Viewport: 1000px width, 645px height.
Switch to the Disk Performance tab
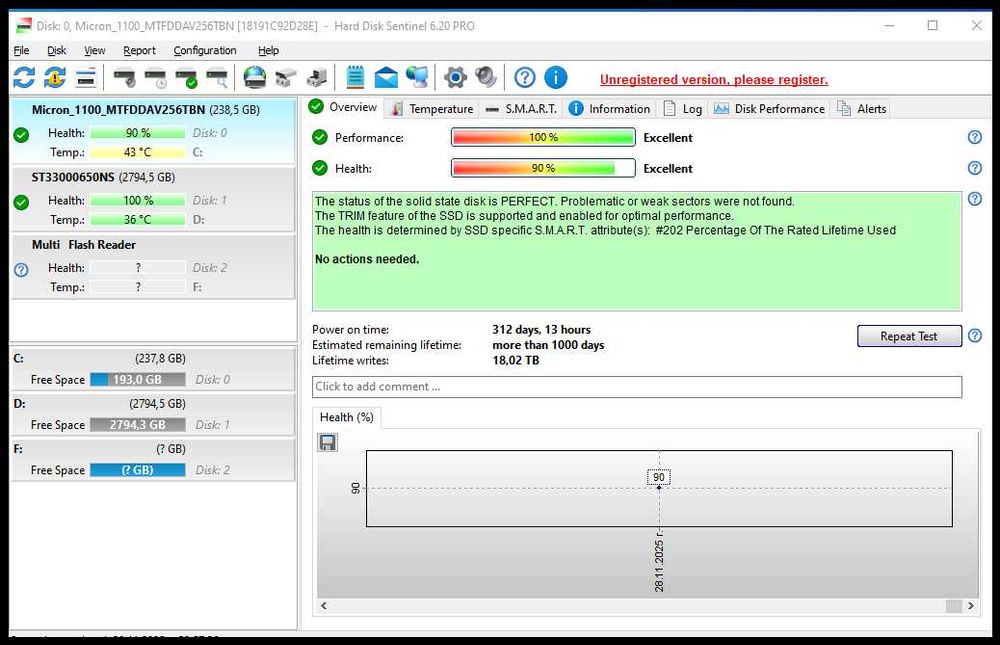769,109
